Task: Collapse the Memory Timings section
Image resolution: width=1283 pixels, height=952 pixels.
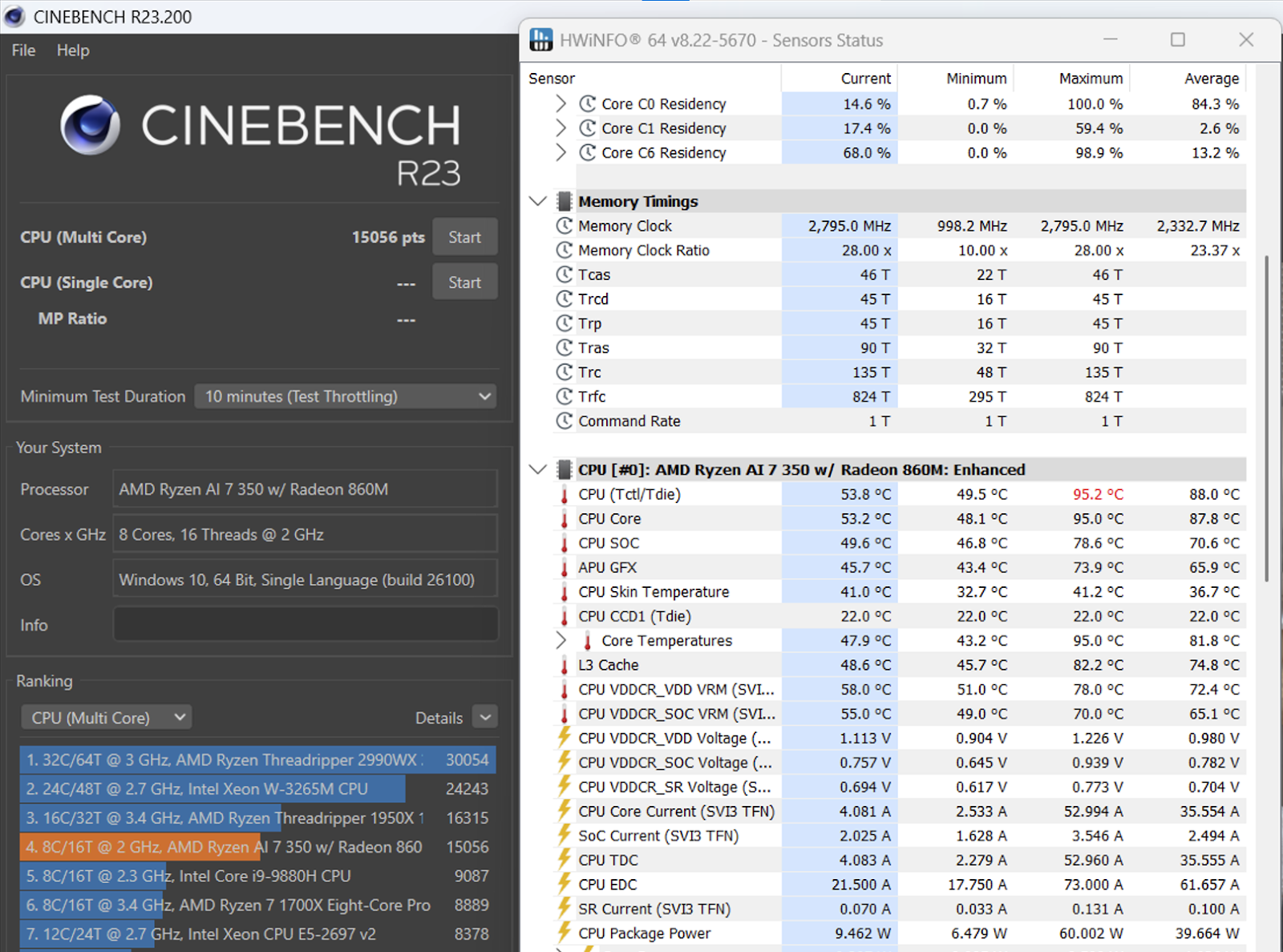Action: tap(538, 201)
